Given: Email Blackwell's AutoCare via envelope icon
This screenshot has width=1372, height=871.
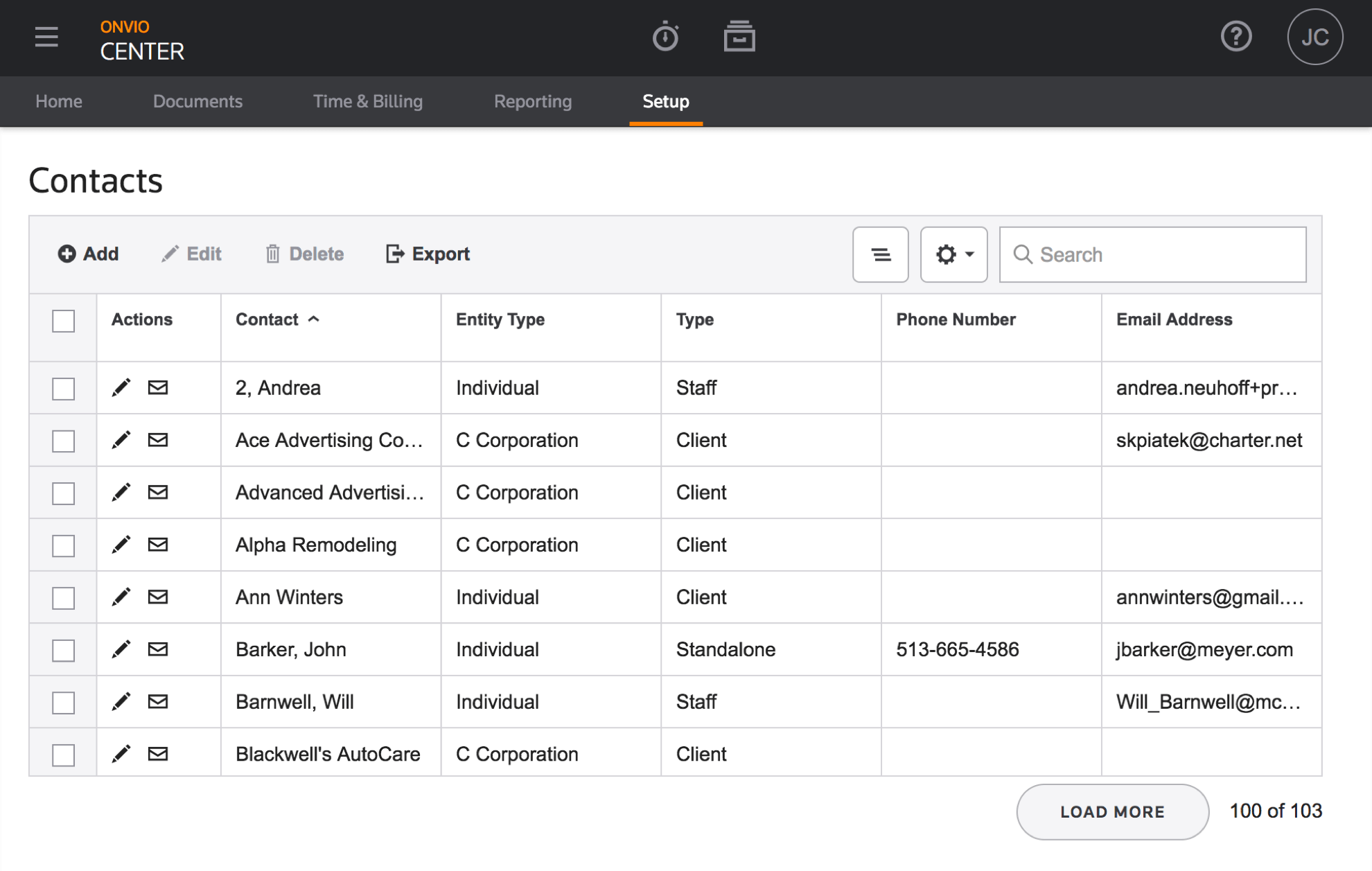Looking at the screenshot, I should (158, 754).
